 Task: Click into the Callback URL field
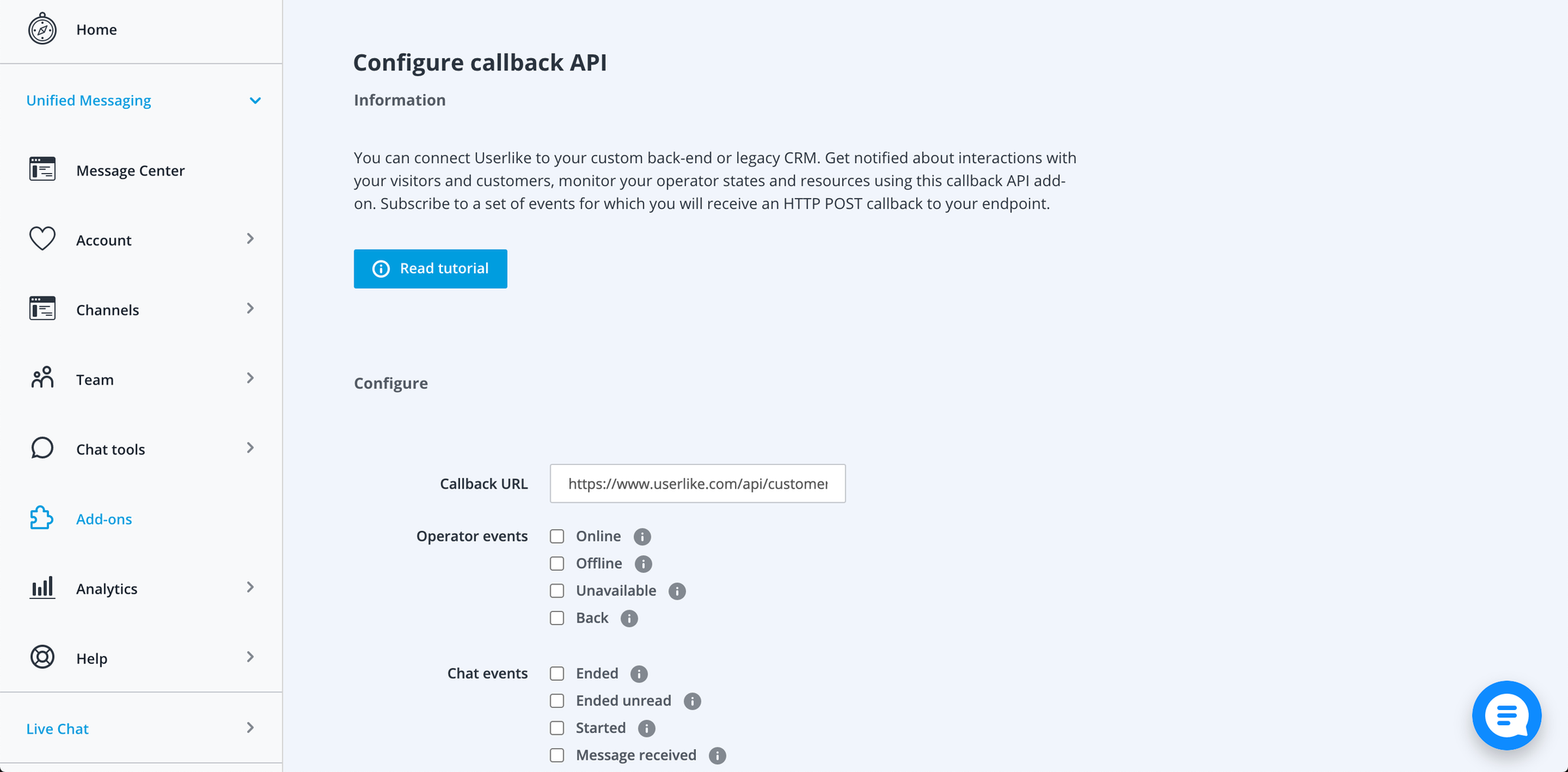pos(697,483)
